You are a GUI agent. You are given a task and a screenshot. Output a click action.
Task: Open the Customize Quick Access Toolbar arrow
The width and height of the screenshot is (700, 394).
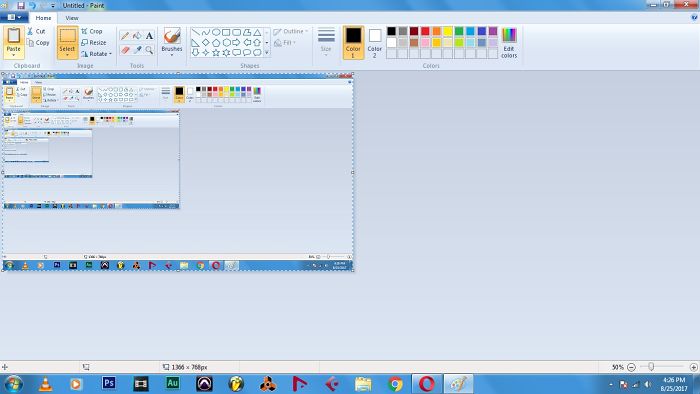click(x=53, y=6)
